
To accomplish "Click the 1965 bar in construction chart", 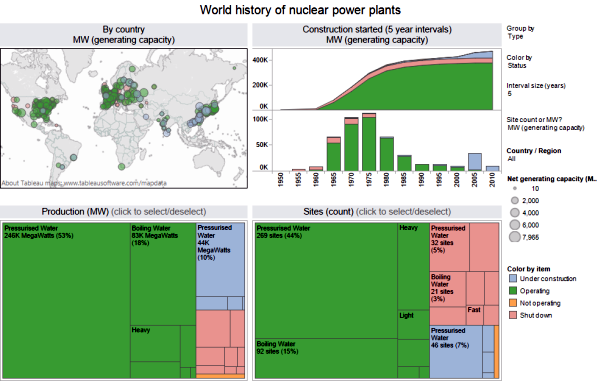I will click(x=334, y=154).
